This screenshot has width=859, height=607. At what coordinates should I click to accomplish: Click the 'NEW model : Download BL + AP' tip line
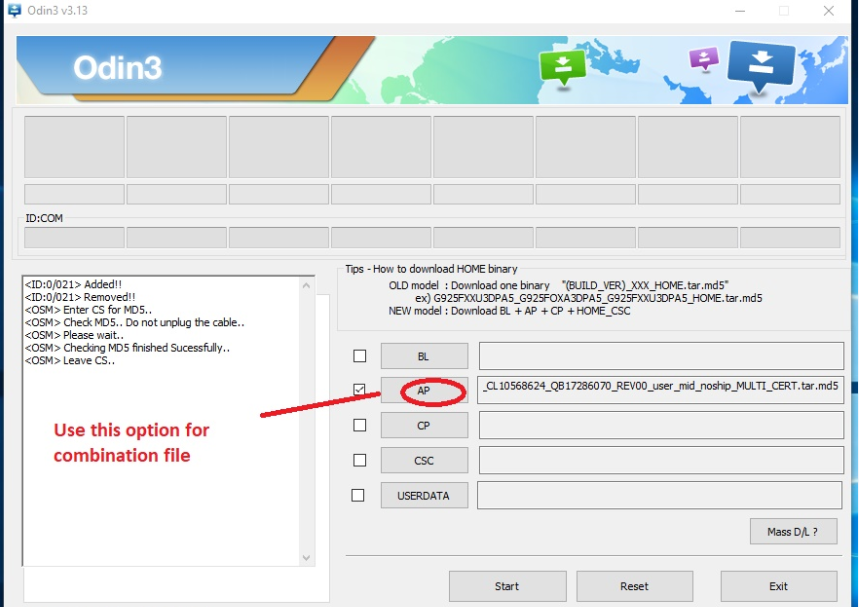(x=509, y=311)
